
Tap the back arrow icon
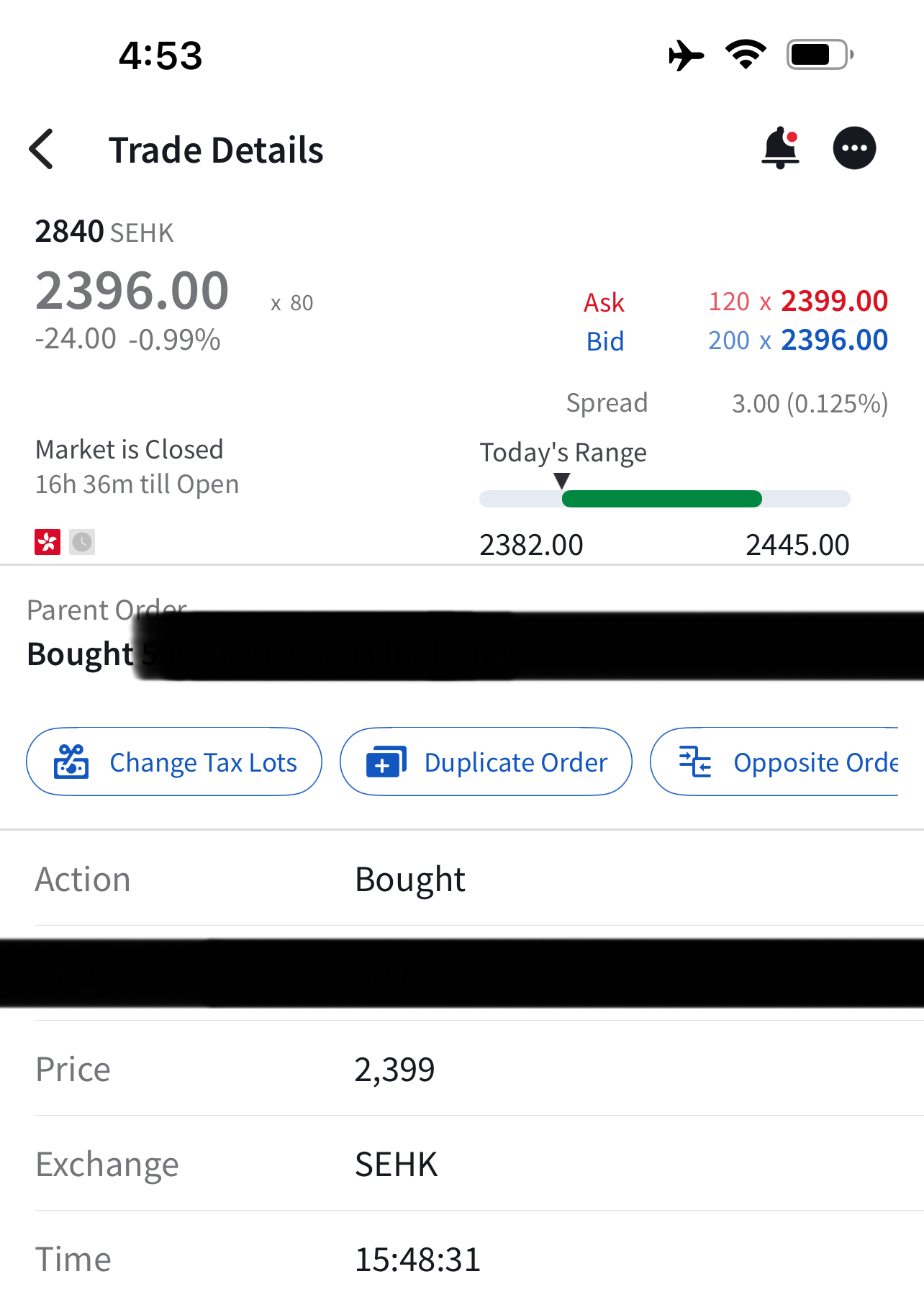point(42,150)
